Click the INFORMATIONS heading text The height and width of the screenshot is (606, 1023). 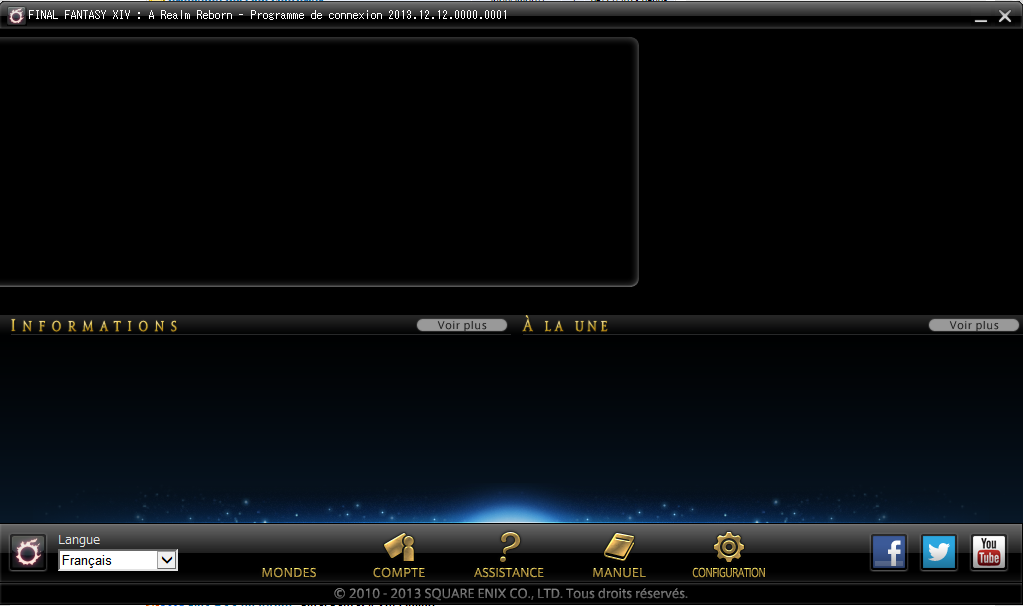pos(95,326)
